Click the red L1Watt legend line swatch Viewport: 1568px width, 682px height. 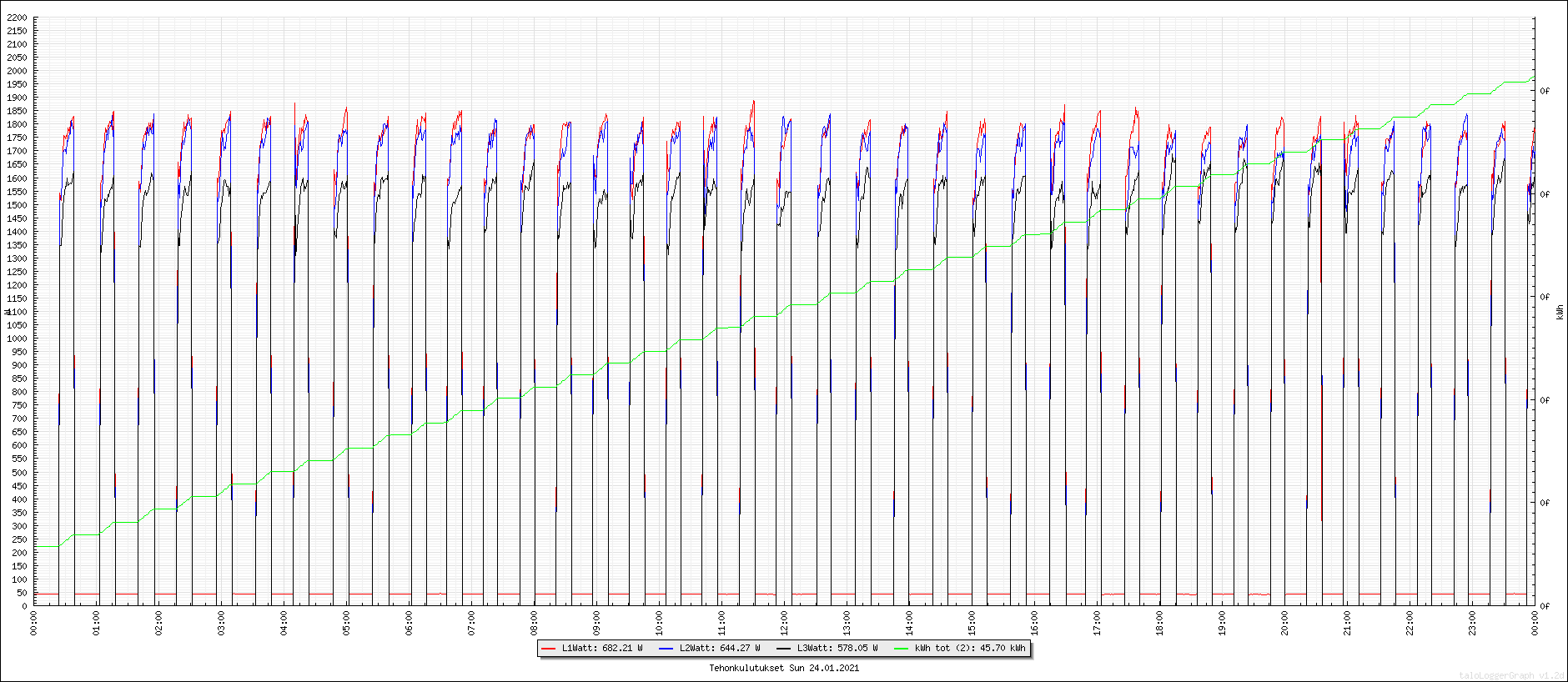[548, 648]
